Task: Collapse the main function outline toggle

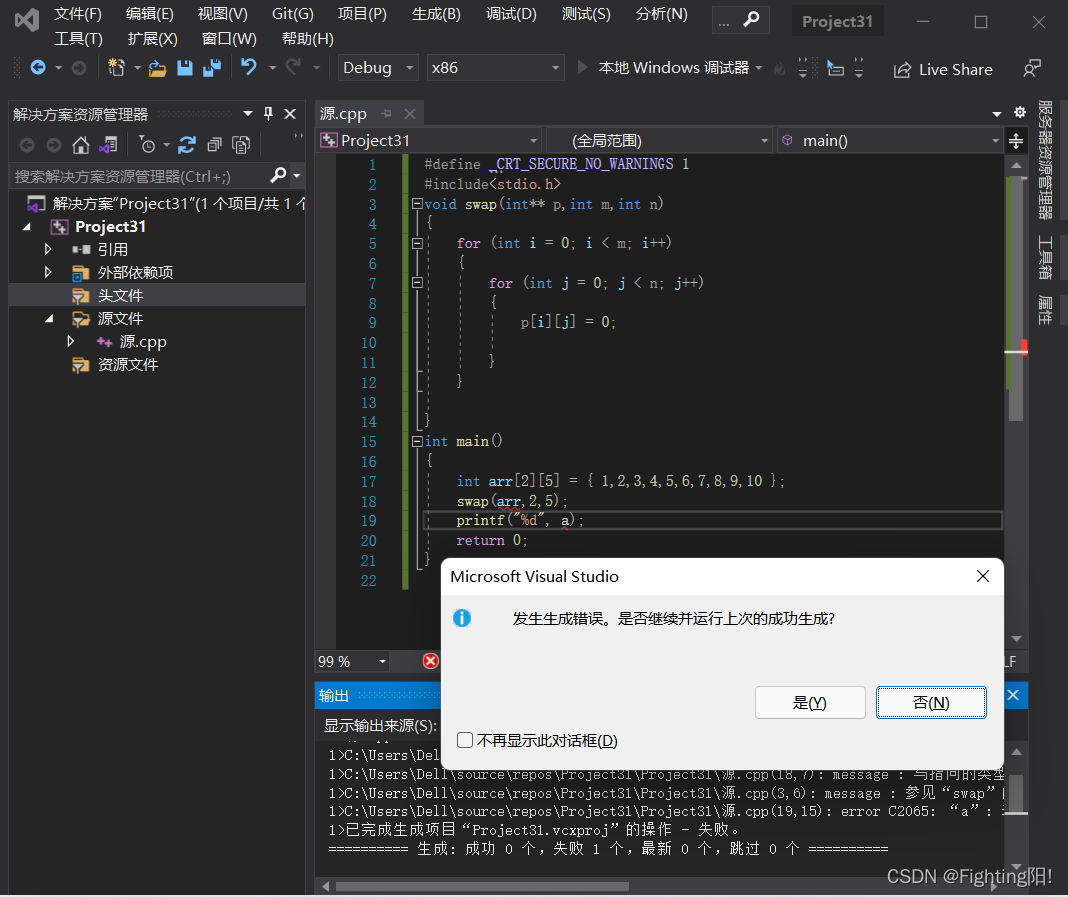Action: point(417,441)
